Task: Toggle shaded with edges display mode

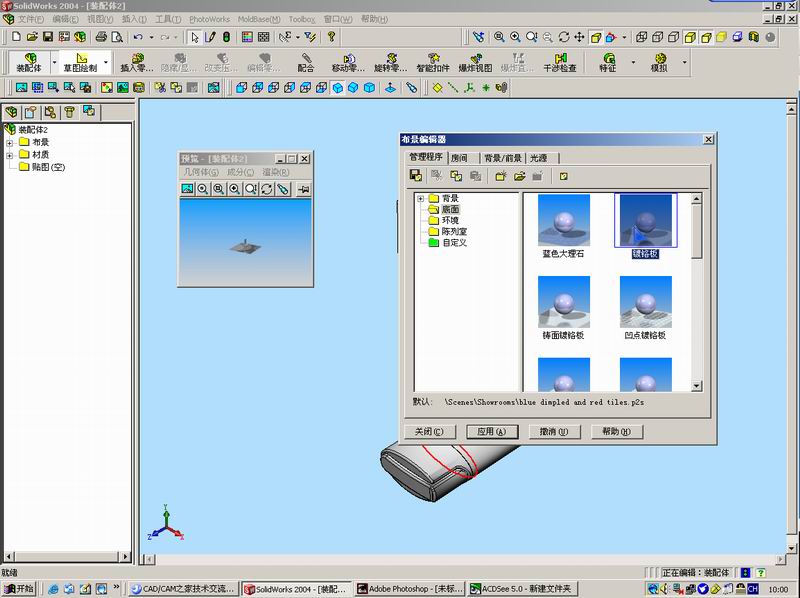Action: click(x=690, y=37)
